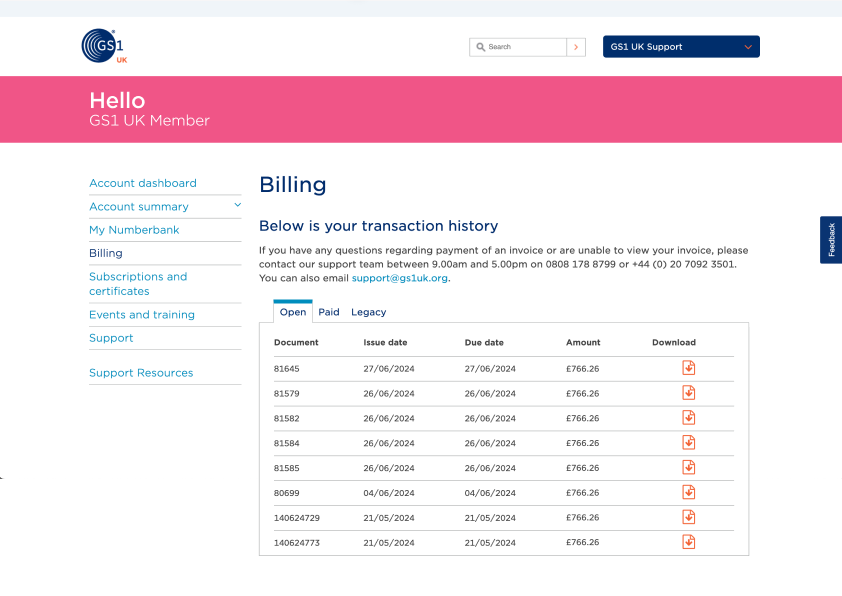Expand the Account summary submenu chevron
This screenshot has width=842, height=596.
pyautogui.click(x=237, y=205)
